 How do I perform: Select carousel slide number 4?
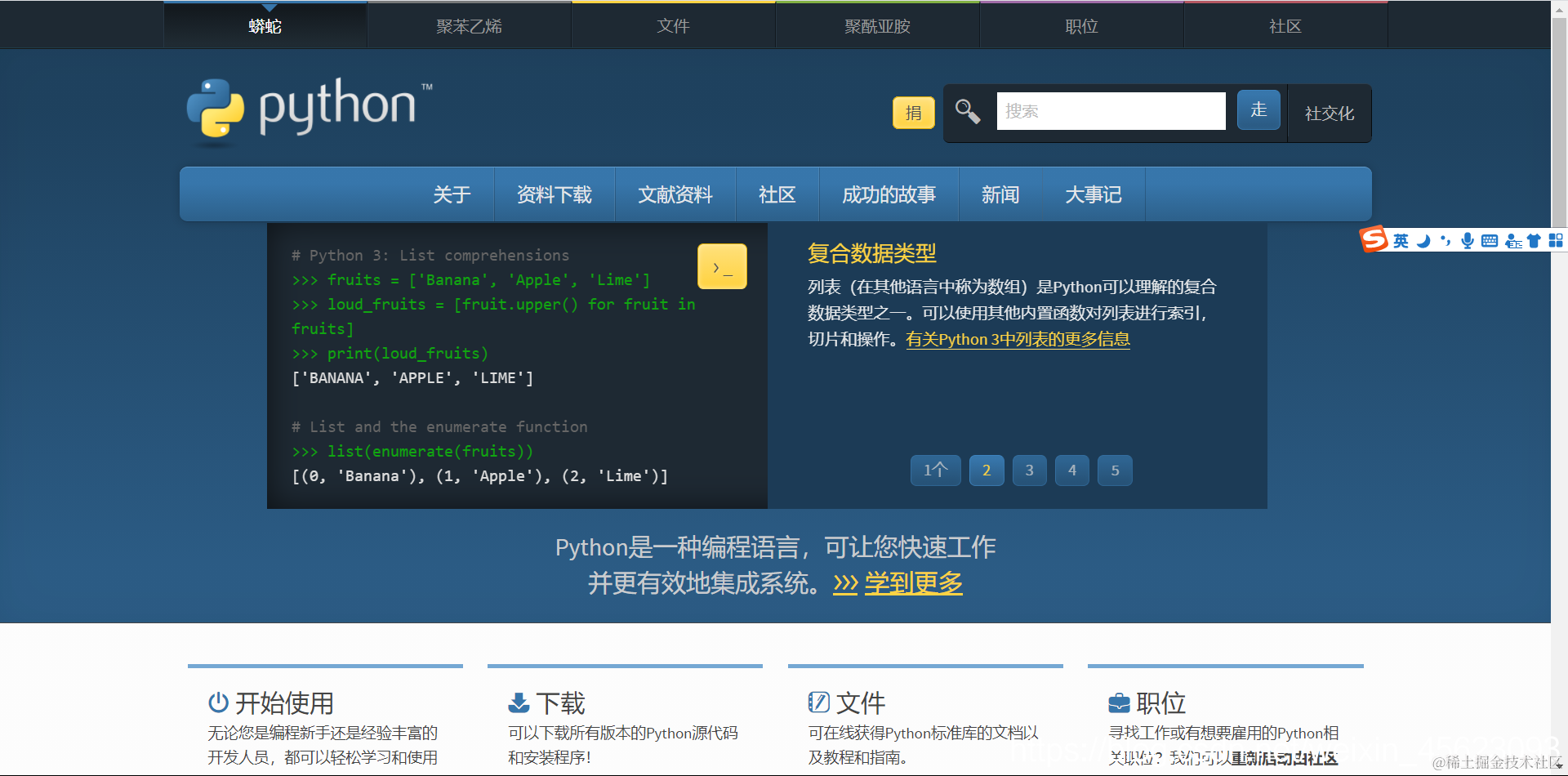point(1072,471)
